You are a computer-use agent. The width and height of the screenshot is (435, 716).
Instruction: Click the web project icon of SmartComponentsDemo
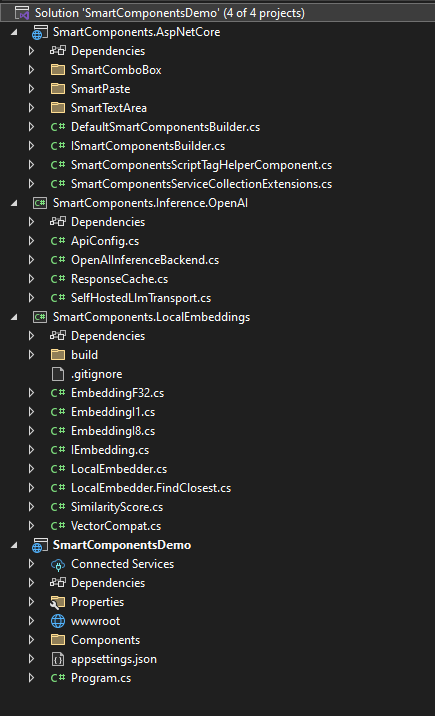click(x=40, y=545)
